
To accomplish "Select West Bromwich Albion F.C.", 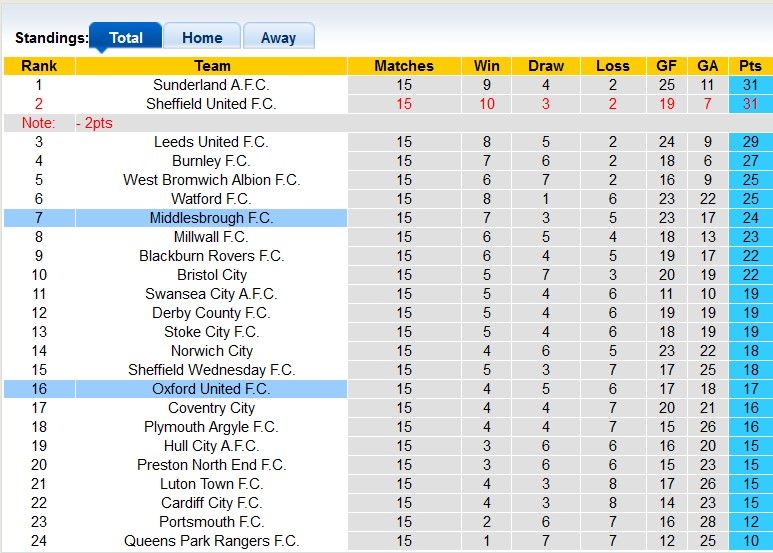I will coord(211,180).
